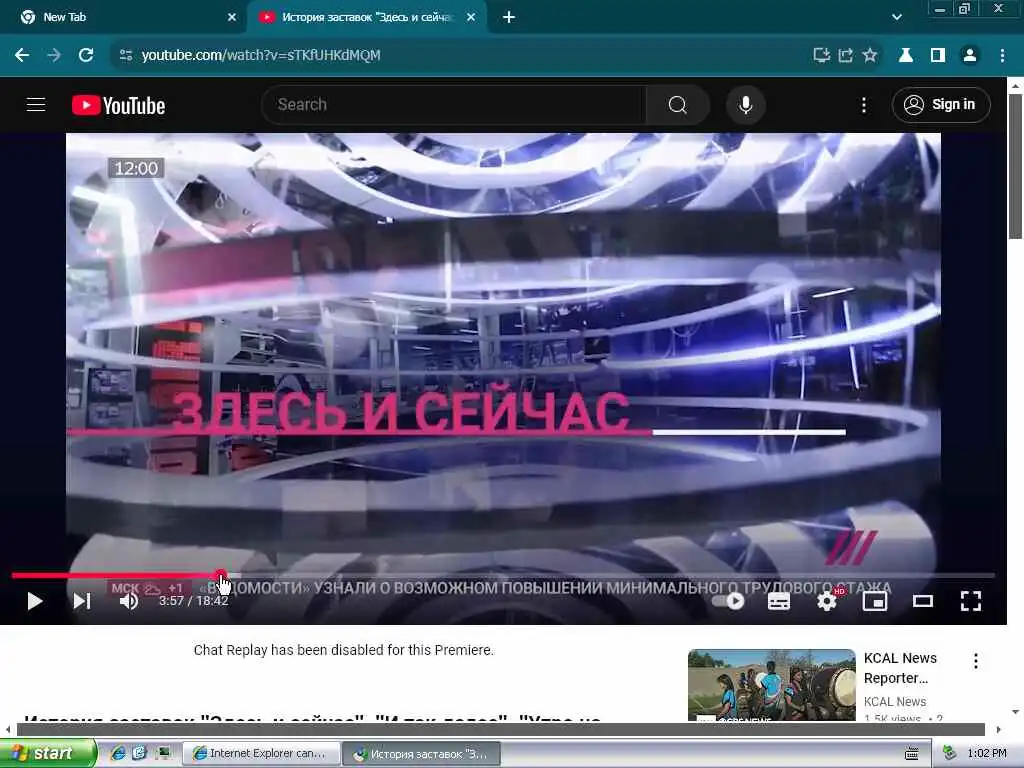The width and height of the screenshot is (1024, 768).
Task: Open Chrome three-dot menu
Action: tap(1002, 55)
